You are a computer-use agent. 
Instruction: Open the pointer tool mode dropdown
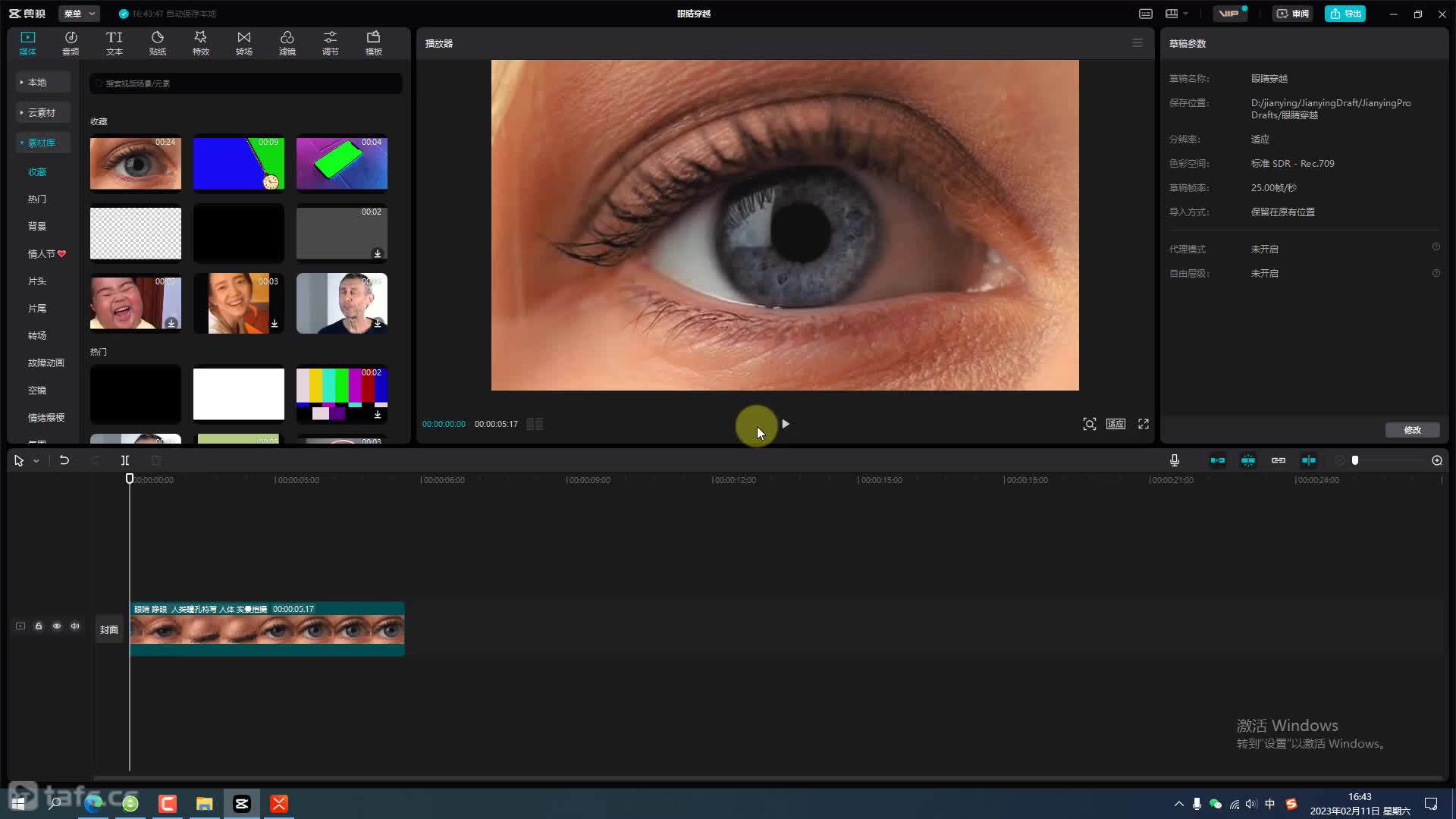(x=36, y=461)
